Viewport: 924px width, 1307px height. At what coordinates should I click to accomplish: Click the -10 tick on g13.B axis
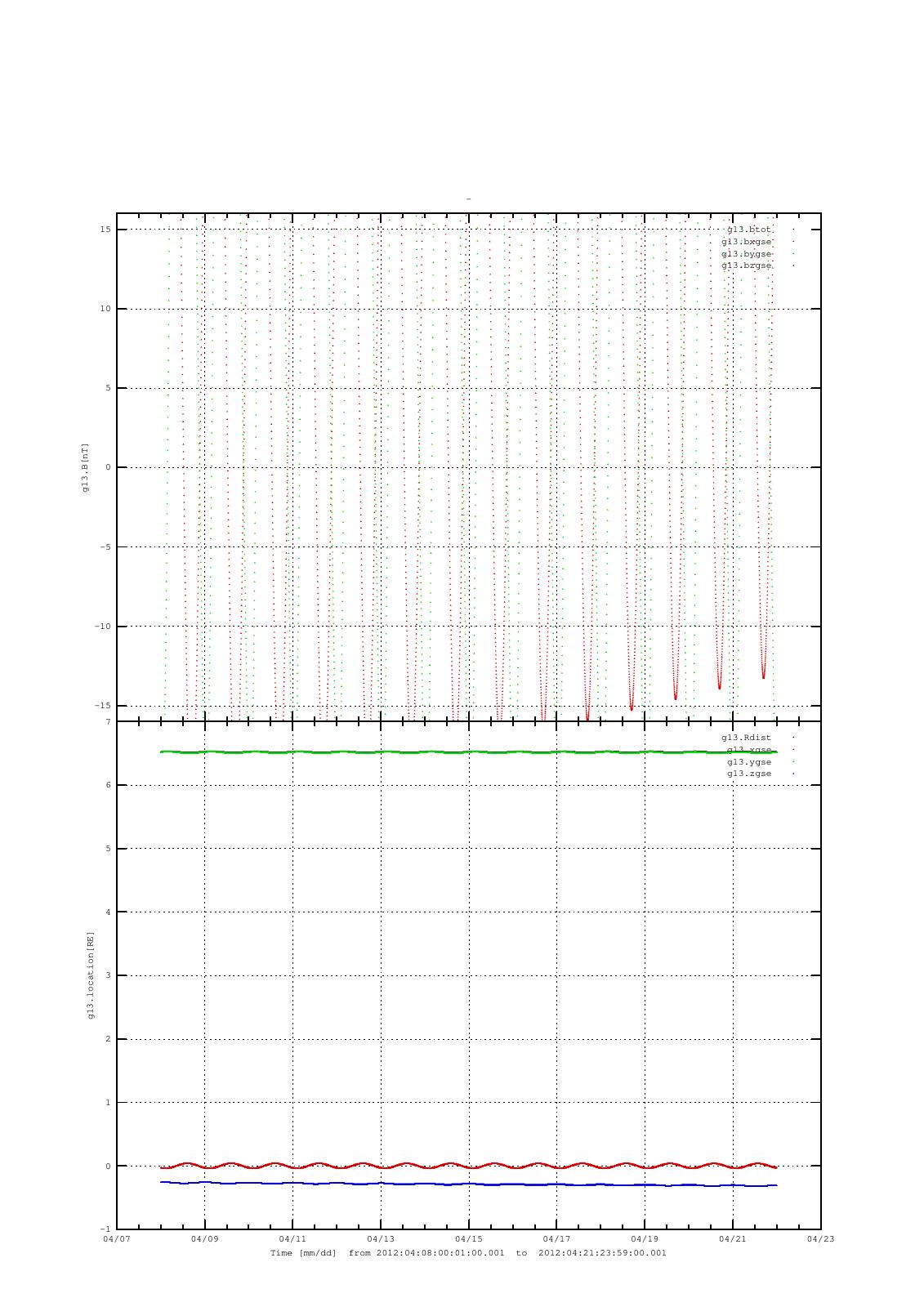pyautogui.click(x=102, y=627)
